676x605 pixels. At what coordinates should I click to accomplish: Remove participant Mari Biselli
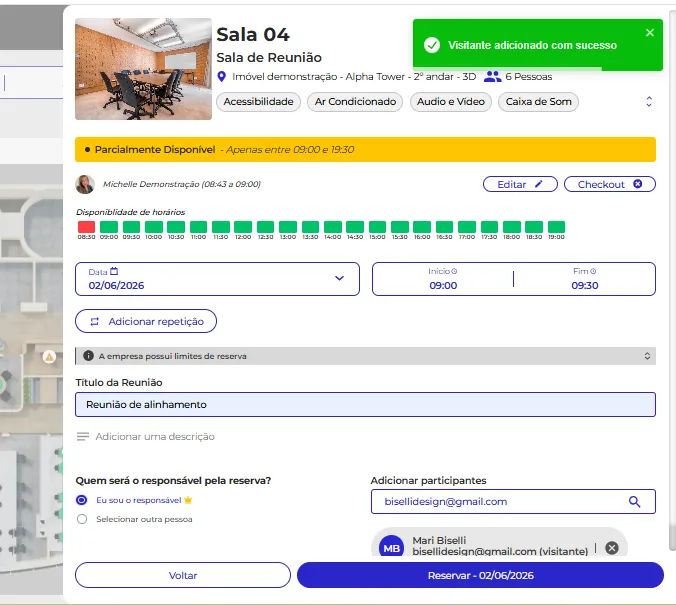tap(612, 548)
